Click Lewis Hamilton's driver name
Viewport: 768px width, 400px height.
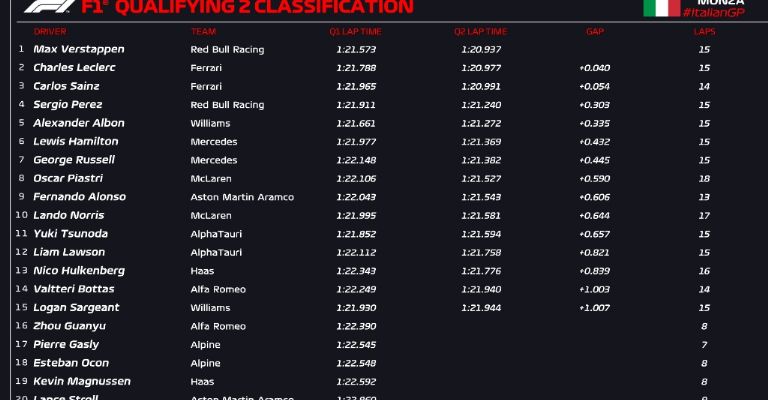pyautogui.click(x=75, y=142)
